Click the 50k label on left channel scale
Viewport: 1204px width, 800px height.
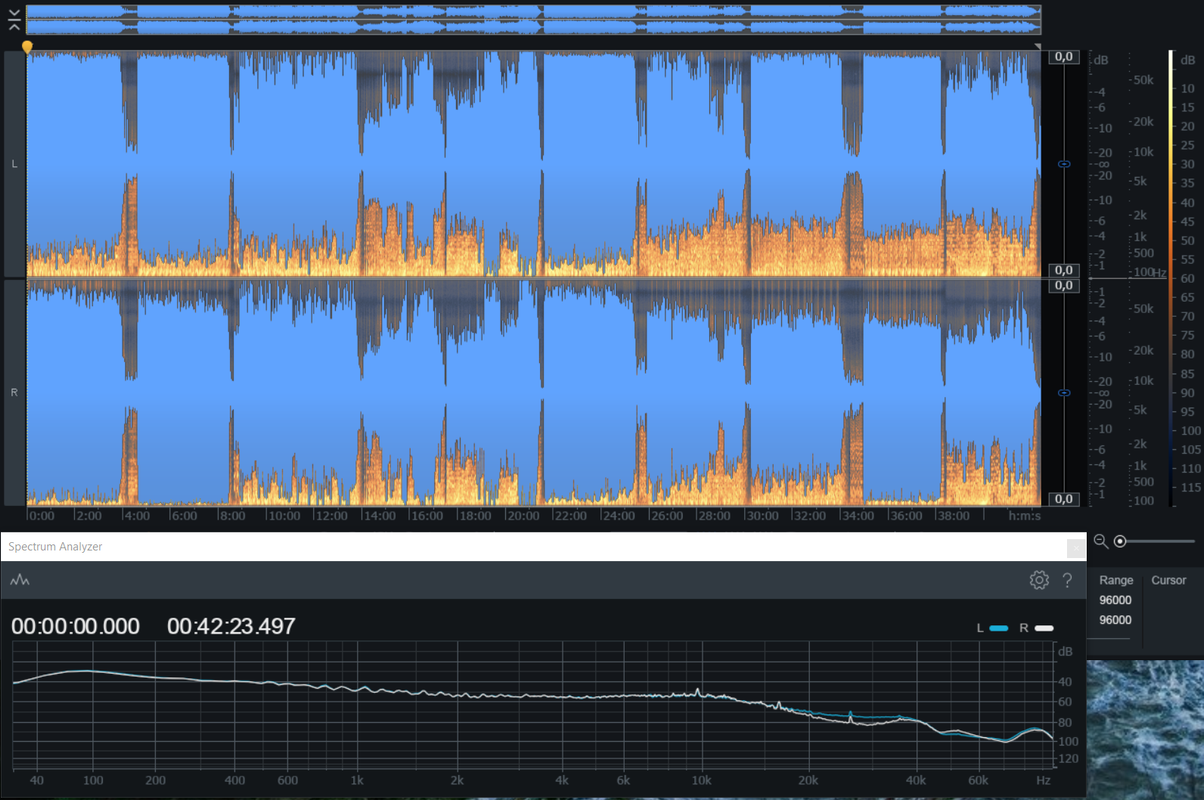pos(1143,79)
